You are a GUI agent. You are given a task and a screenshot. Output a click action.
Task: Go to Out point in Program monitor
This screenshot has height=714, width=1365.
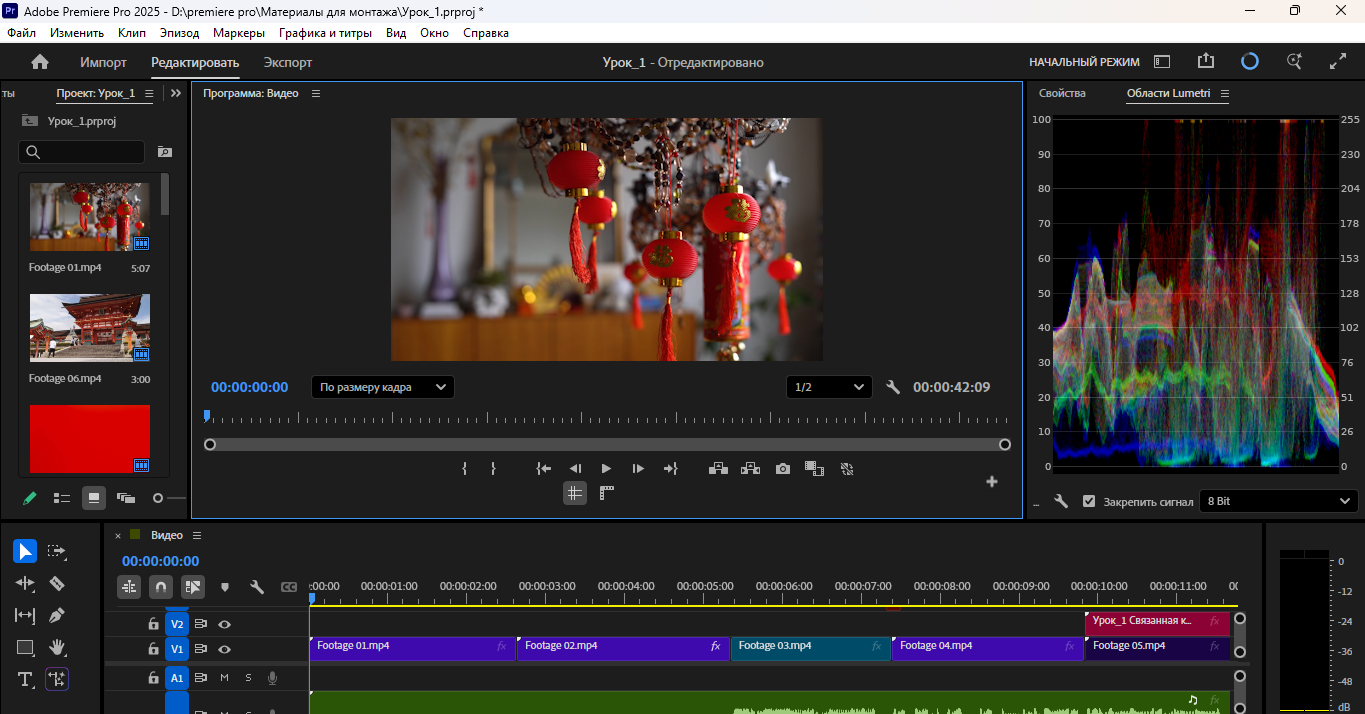[670, 468]
